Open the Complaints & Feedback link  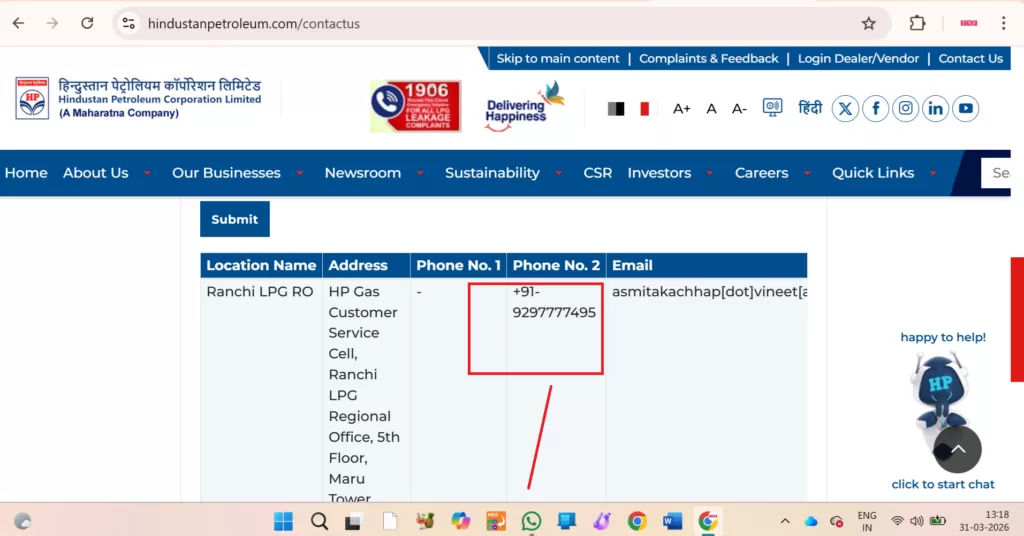coord(709,59)
